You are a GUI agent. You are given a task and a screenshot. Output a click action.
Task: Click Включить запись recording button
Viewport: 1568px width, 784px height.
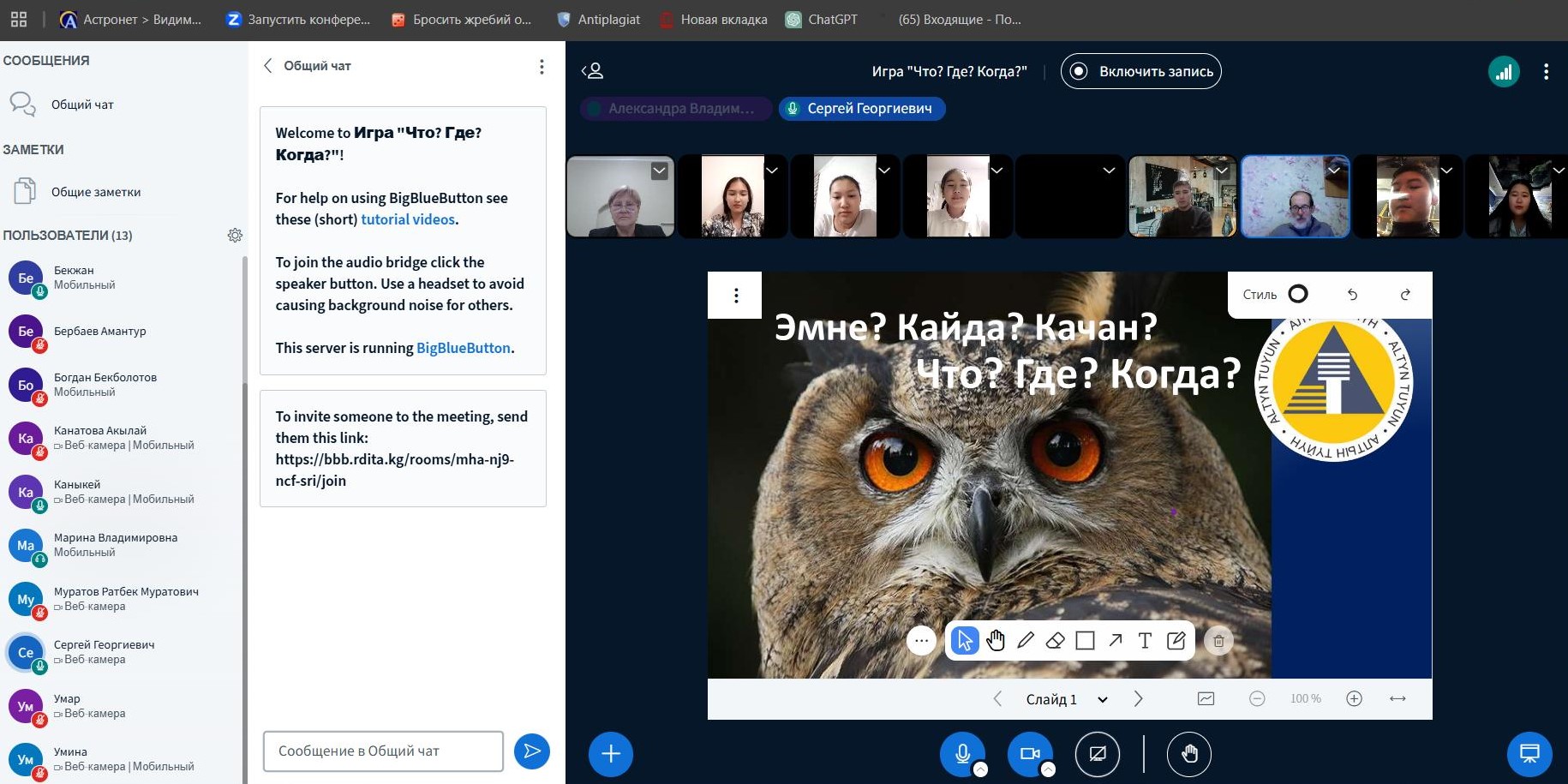click(x=1140, y=71)
